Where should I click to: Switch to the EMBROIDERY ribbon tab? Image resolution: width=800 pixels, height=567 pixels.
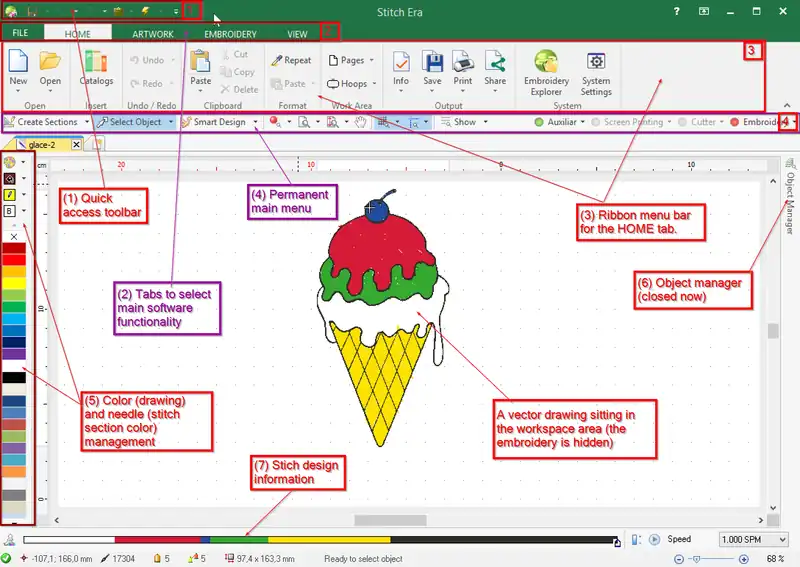point(229,34)
